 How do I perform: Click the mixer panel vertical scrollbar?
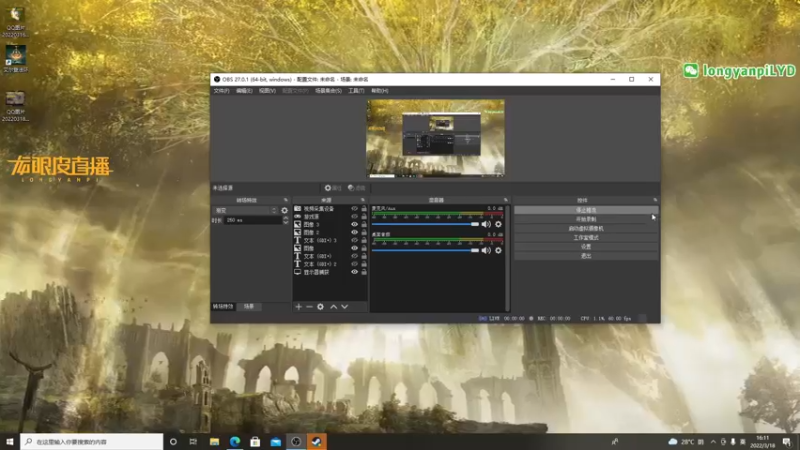point(508,258)
